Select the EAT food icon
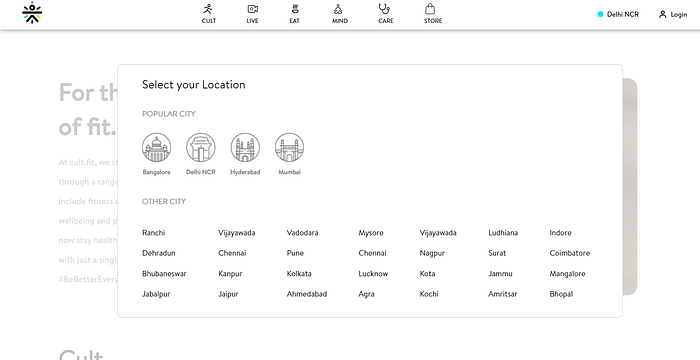This screenshot has height=360, width=700. (x=295, y=9)
